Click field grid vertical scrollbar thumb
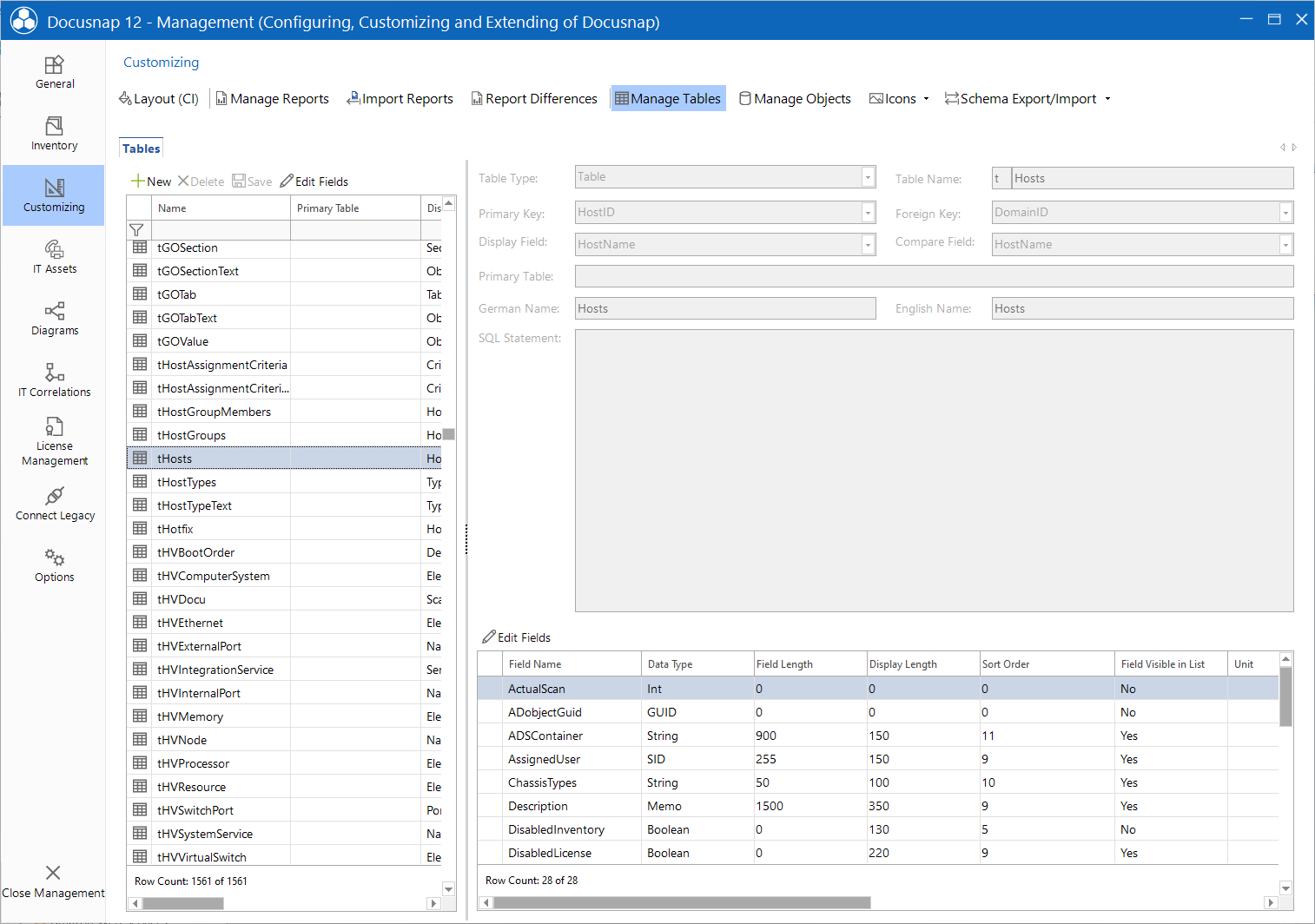The height and width of the screenshot is (924, 1315). pos(1286,696)
